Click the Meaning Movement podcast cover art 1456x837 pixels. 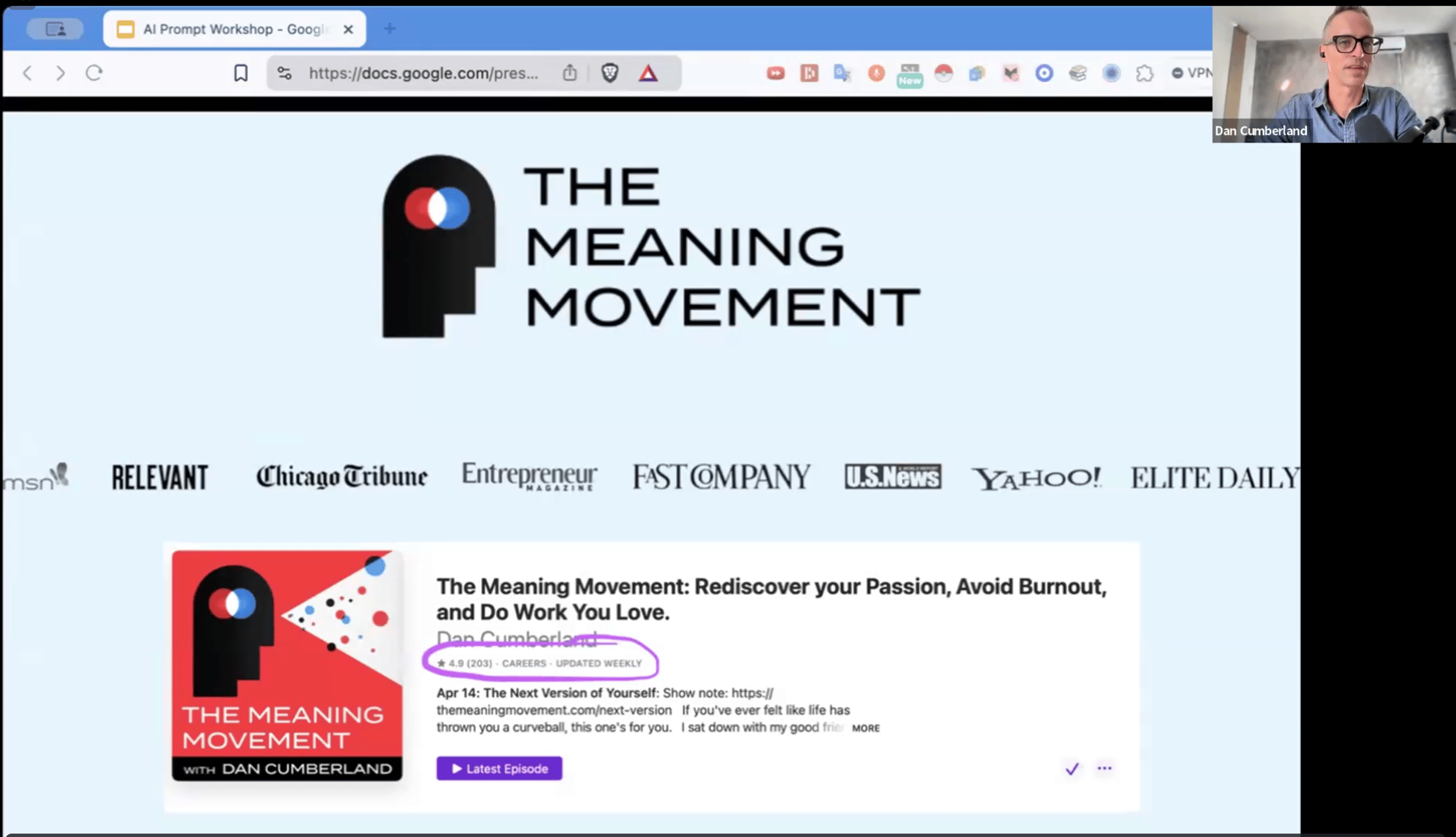click(x=287, y=665)
